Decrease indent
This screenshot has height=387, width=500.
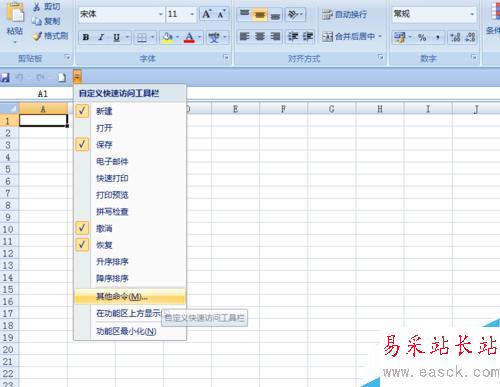coord(293,36)
